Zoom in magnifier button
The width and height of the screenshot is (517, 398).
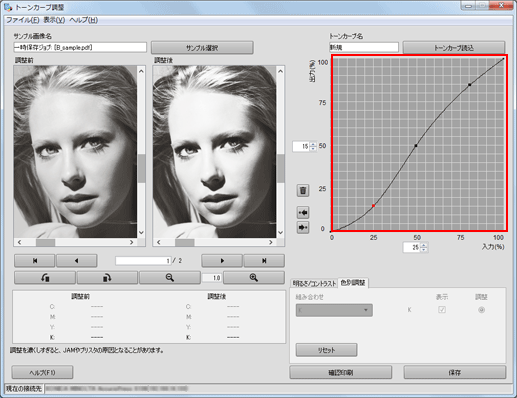pyautogui.click(x=254, y=277)
